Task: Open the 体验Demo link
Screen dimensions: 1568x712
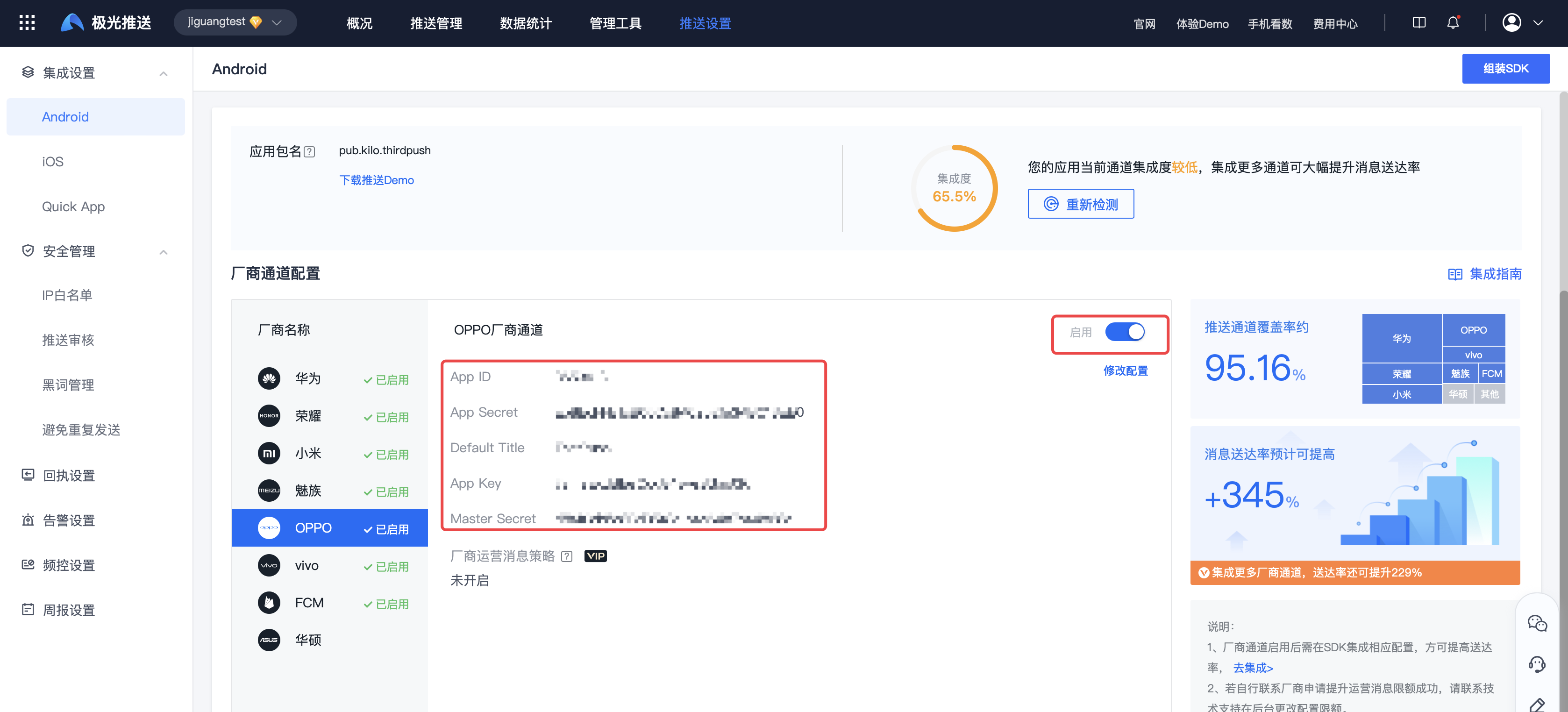Action: (x=1202, y=24)
